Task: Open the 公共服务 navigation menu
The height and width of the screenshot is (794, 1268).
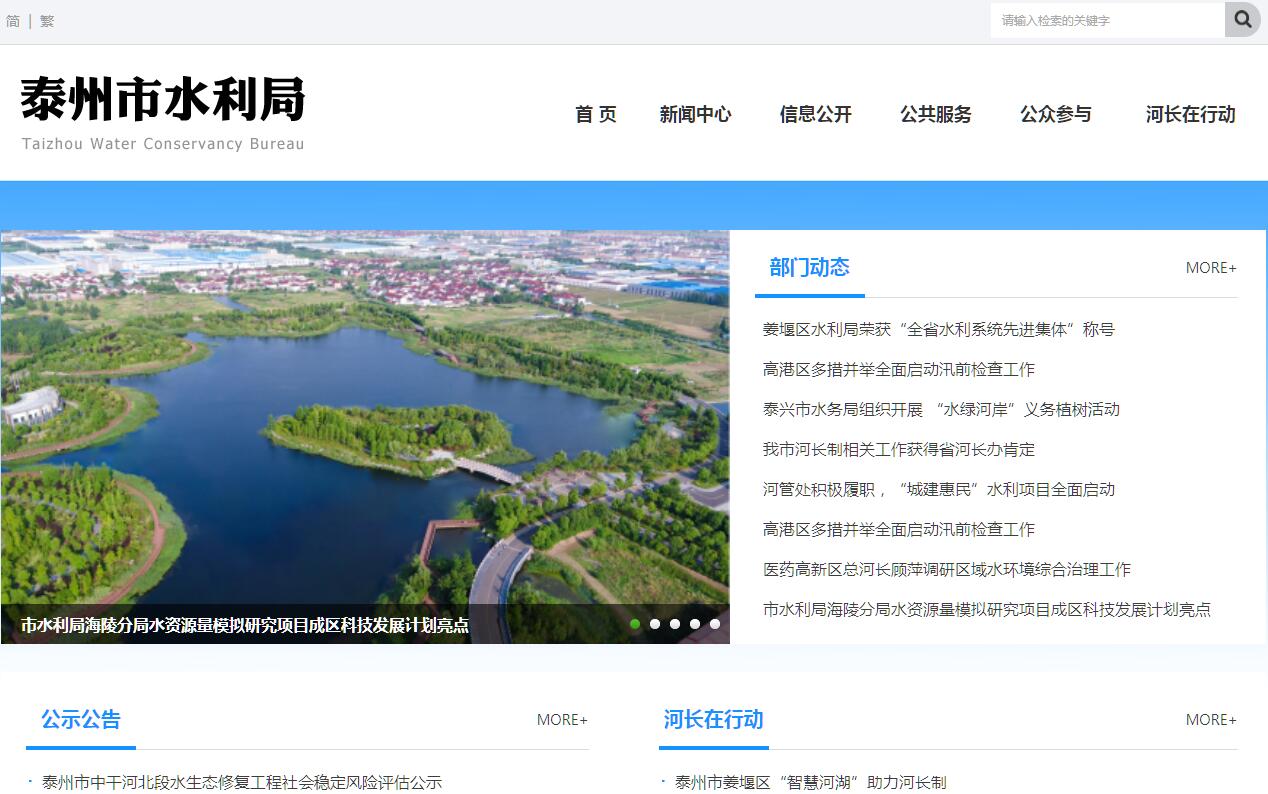Action: click(935, 115)
